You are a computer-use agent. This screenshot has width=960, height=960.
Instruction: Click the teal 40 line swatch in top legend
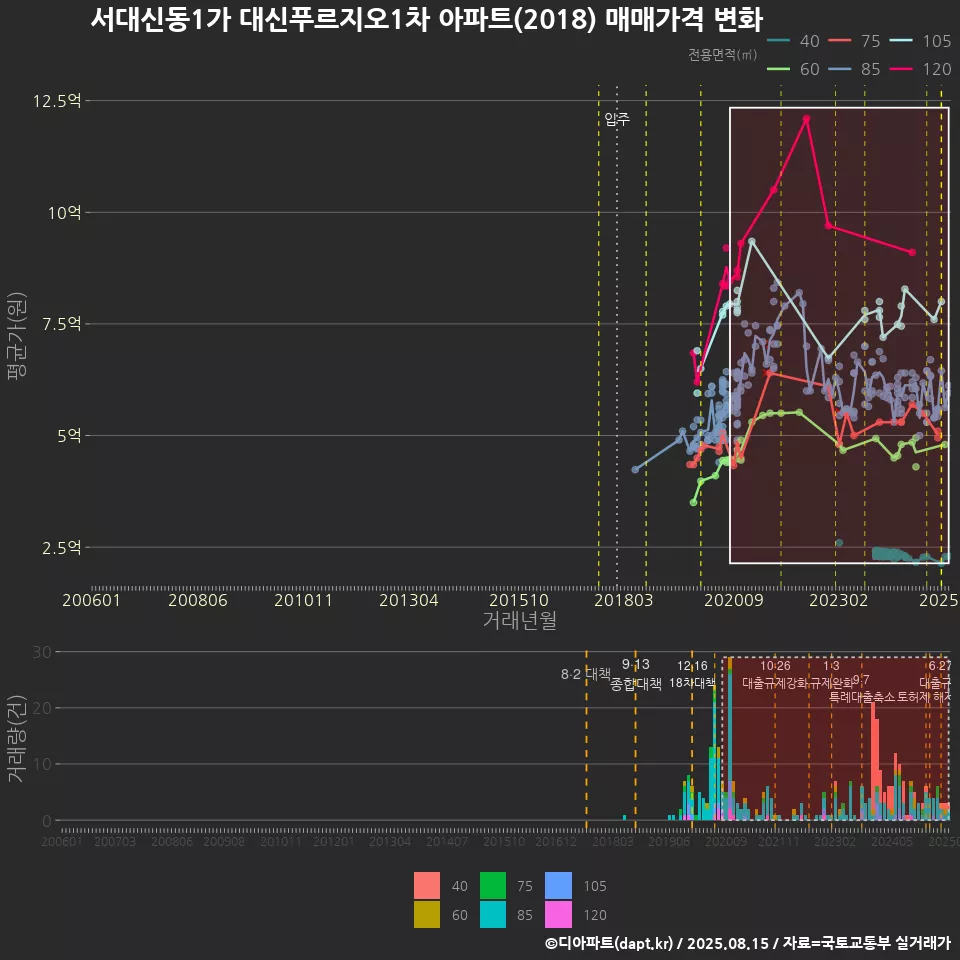pos(778,41)
